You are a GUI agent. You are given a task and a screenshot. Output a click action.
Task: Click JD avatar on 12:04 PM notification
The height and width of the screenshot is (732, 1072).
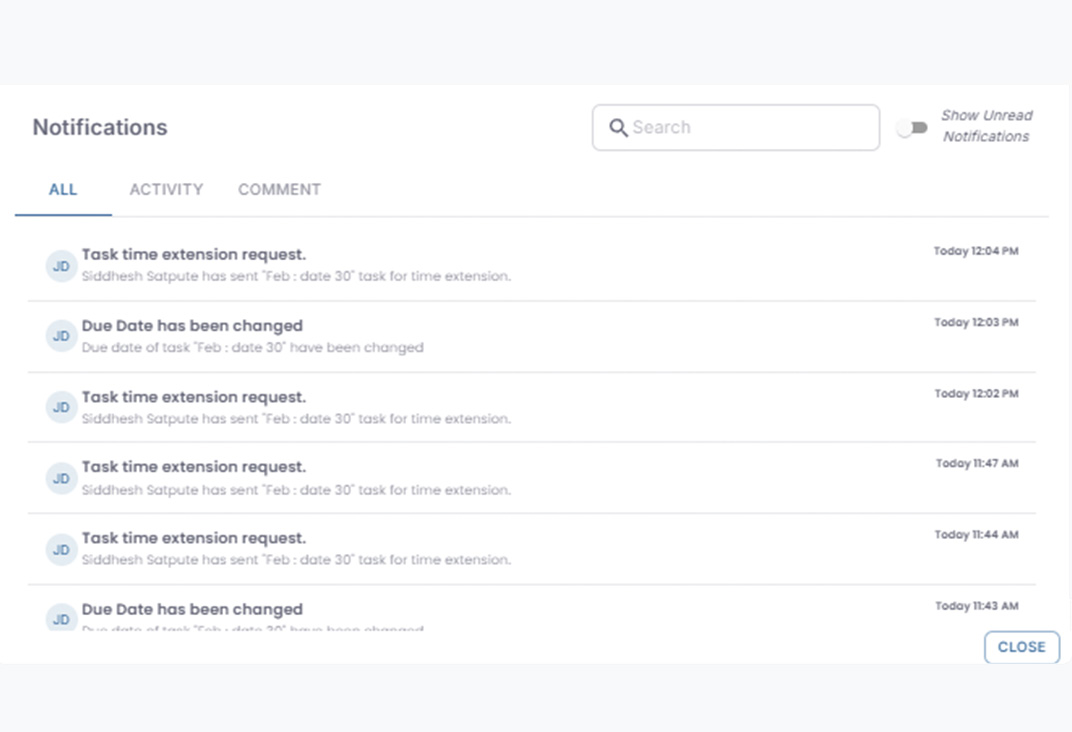coord(61,266)
